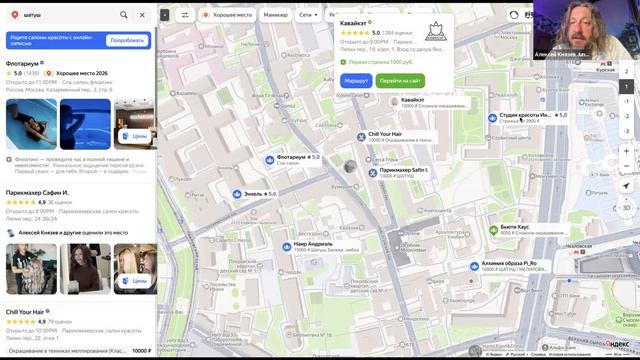640x360 pixels.
Task: Switch to floor -2 on level selector
Action: (627, 116)
